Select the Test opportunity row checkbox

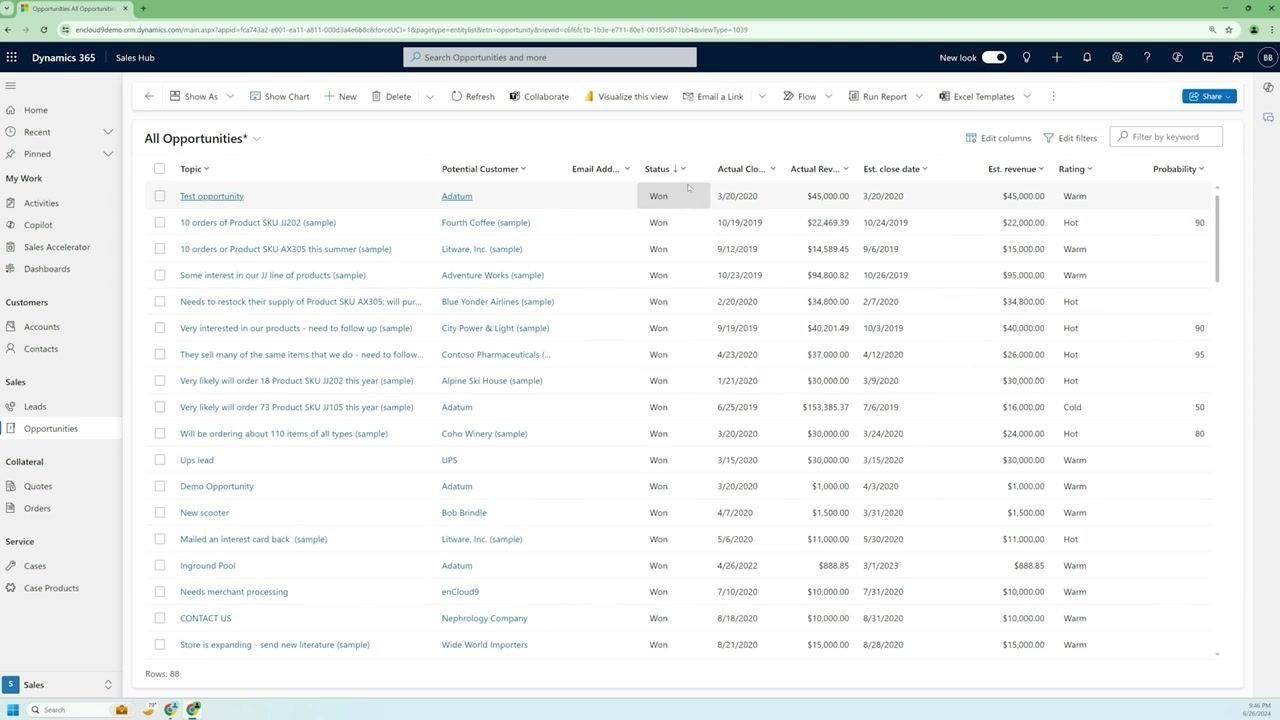[x=159, y=196]
